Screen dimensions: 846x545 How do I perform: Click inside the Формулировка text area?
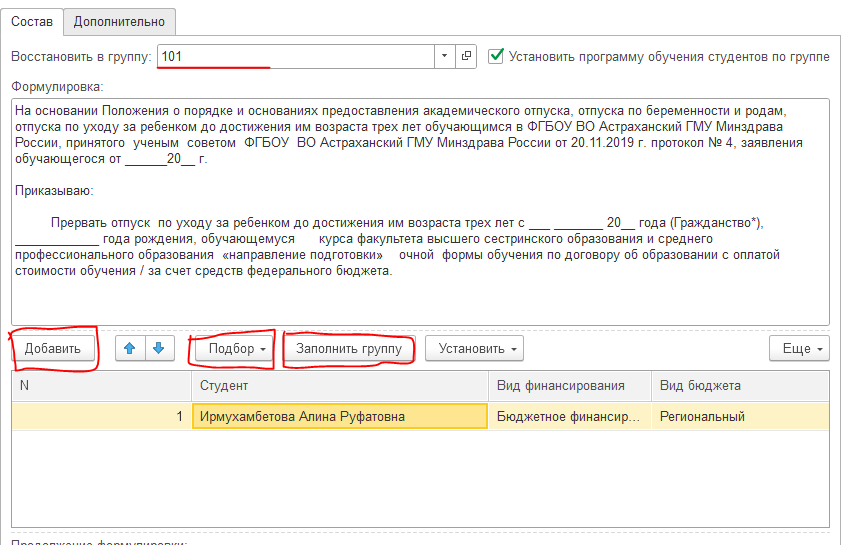point(420,212)
